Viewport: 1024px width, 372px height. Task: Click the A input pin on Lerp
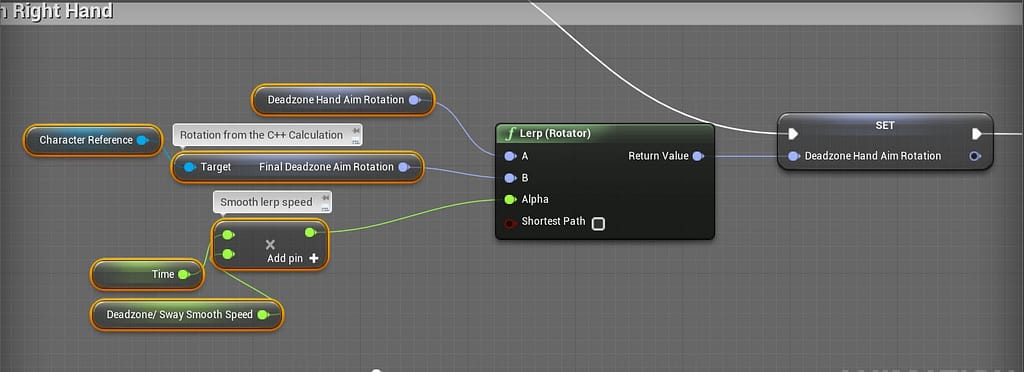pos(511,156)
